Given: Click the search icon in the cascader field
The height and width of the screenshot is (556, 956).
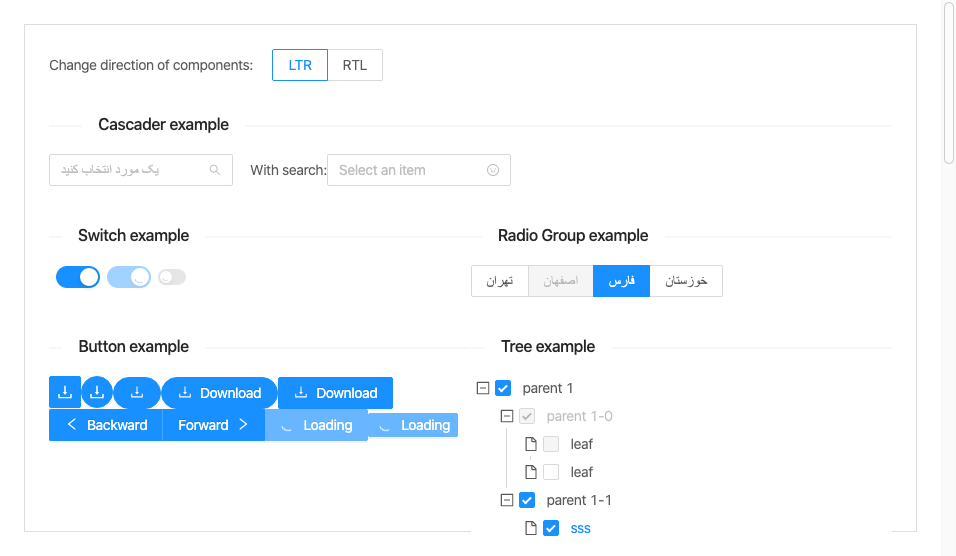Looking at the screenshot, I should point(215,170).
